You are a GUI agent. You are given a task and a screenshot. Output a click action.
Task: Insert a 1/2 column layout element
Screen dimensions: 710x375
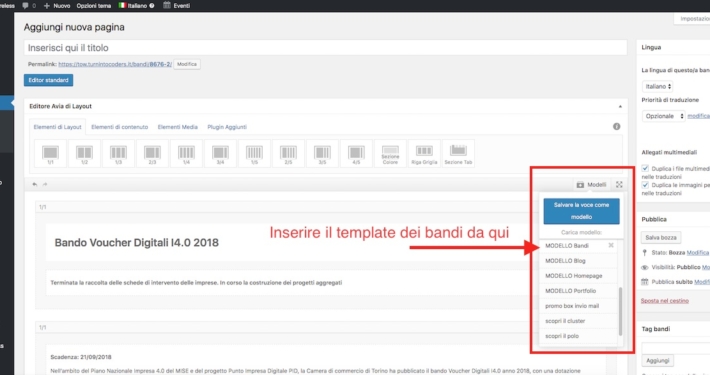(x=84, y=154)
